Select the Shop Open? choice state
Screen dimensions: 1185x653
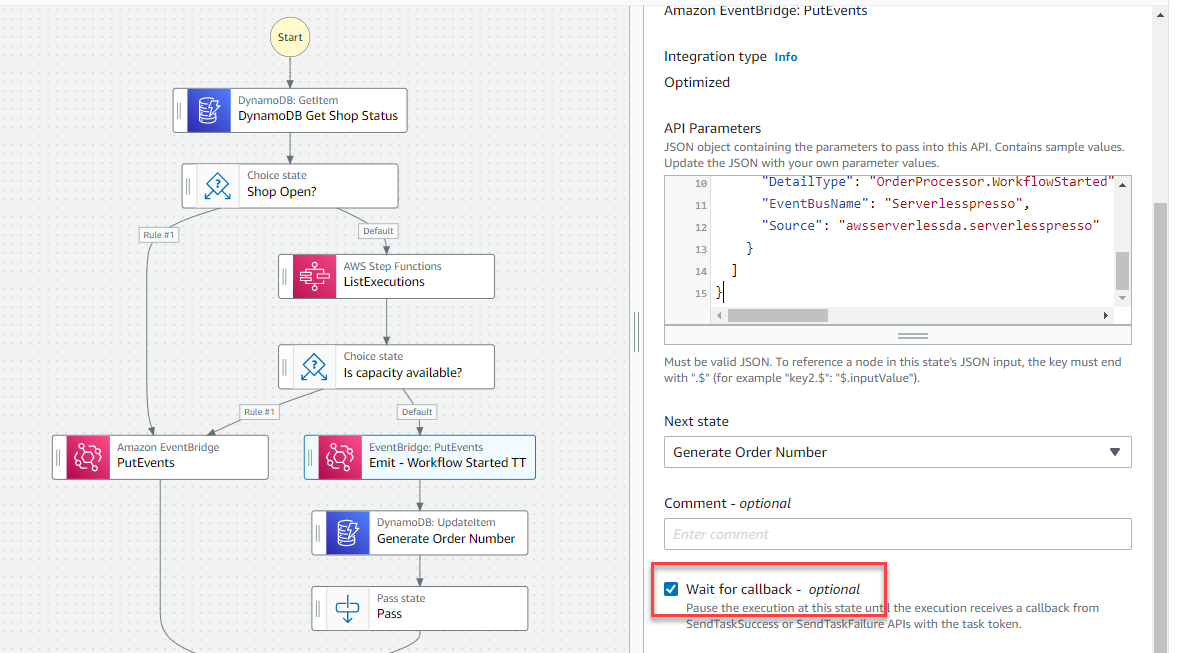[x=290, y=186]
